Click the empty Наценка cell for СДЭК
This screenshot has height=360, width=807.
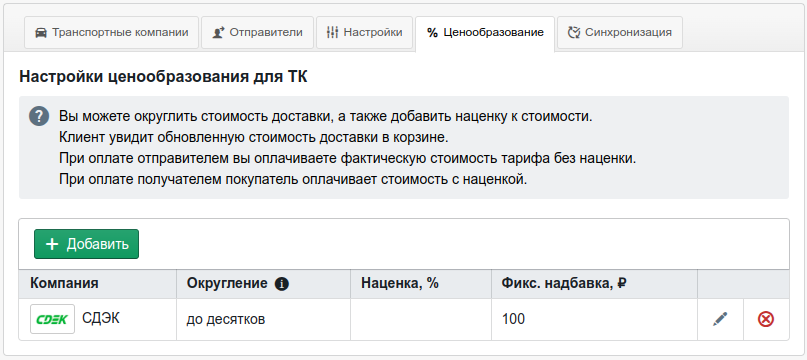tap(421, 319)
